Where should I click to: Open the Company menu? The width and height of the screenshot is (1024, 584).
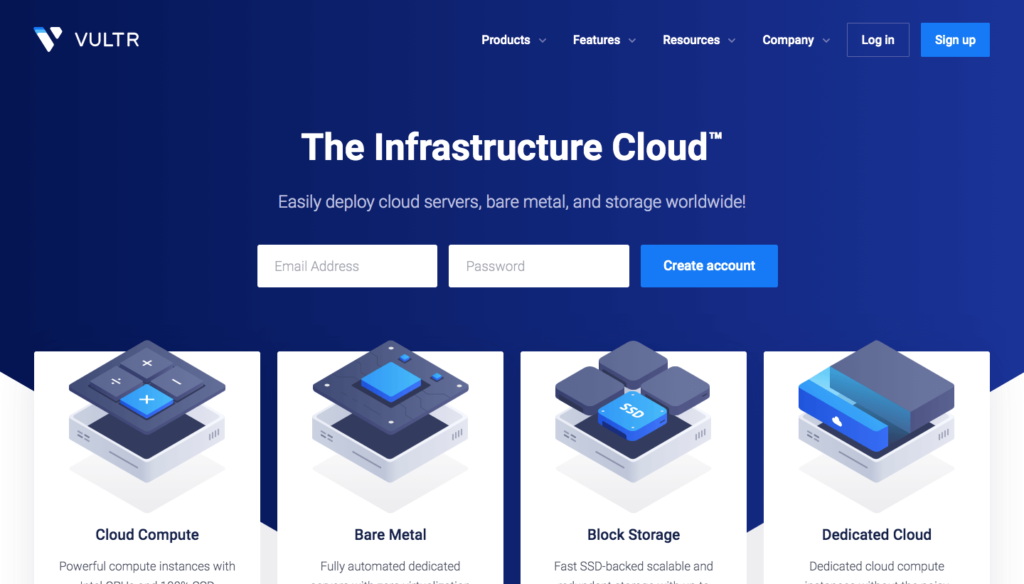point(788,40)
